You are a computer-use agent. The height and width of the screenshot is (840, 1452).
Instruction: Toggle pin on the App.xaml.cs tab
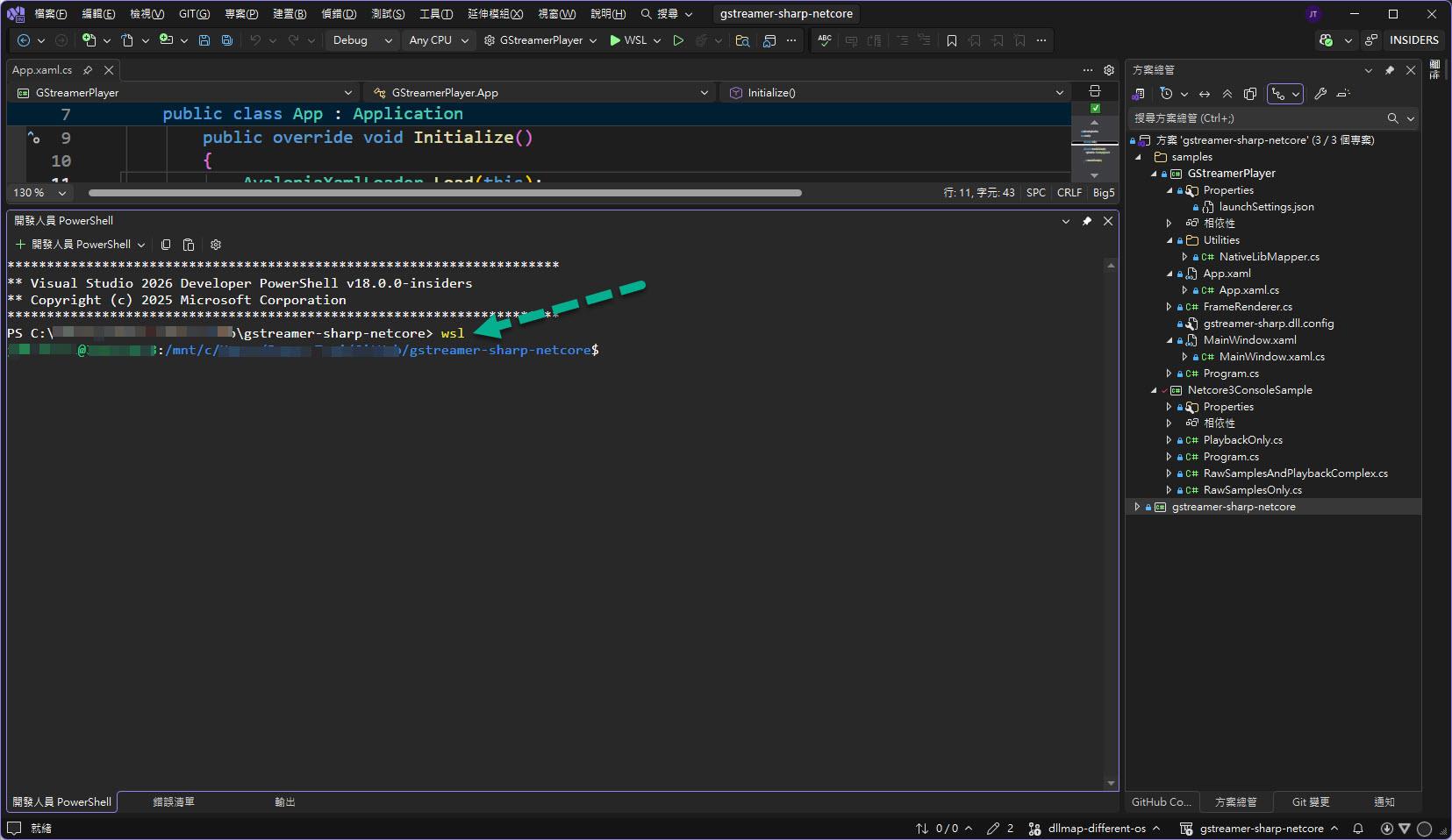tap(88, 70)
